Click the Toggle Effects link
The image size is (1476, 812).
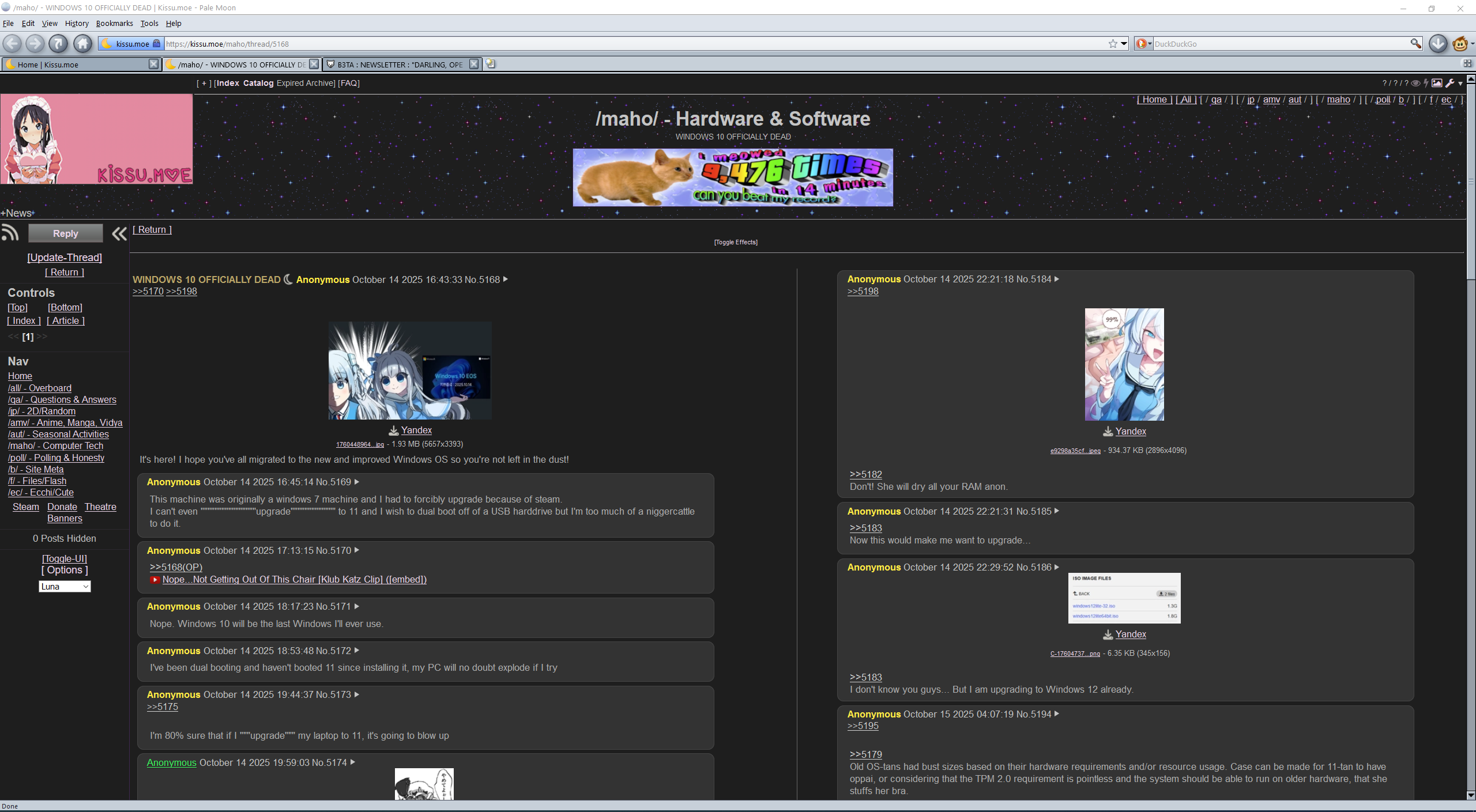click(x=736, y=242)
